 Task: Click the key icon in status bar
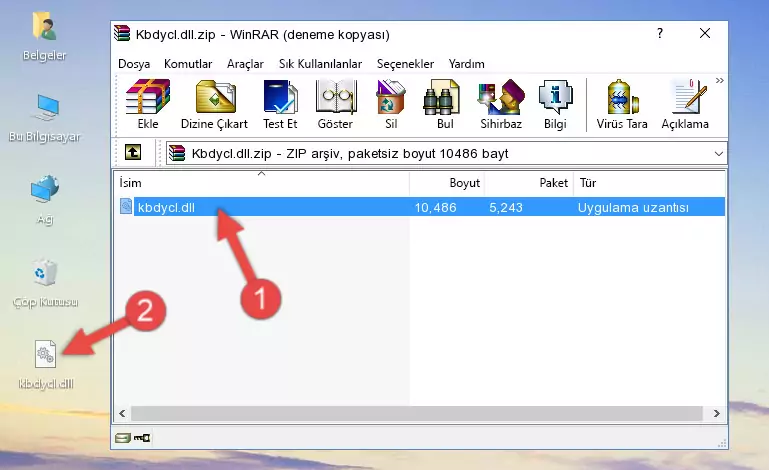(142, 438)
